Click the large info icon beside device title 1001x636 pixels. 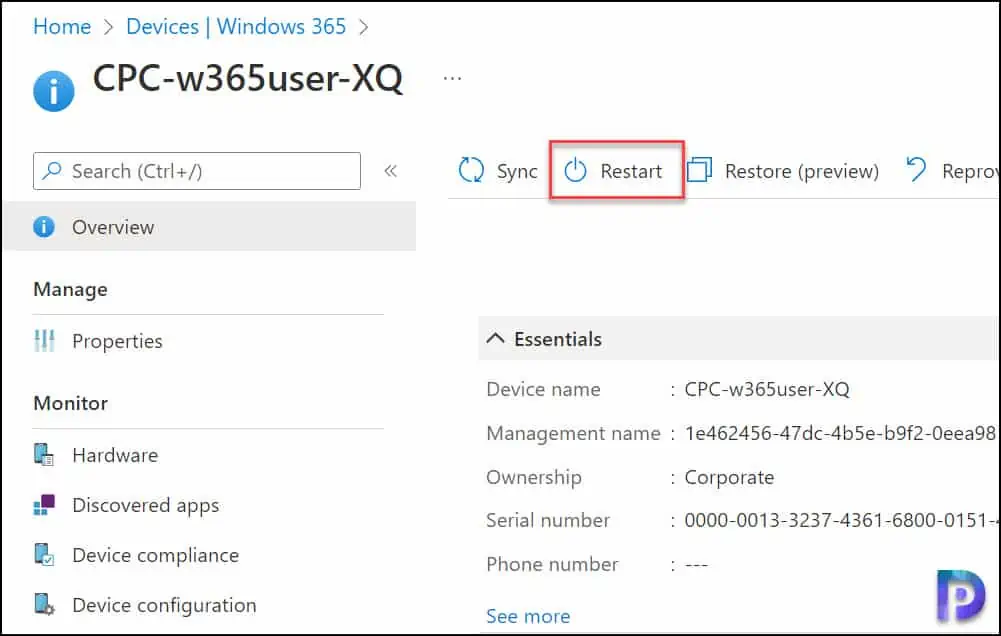(54, 91)
